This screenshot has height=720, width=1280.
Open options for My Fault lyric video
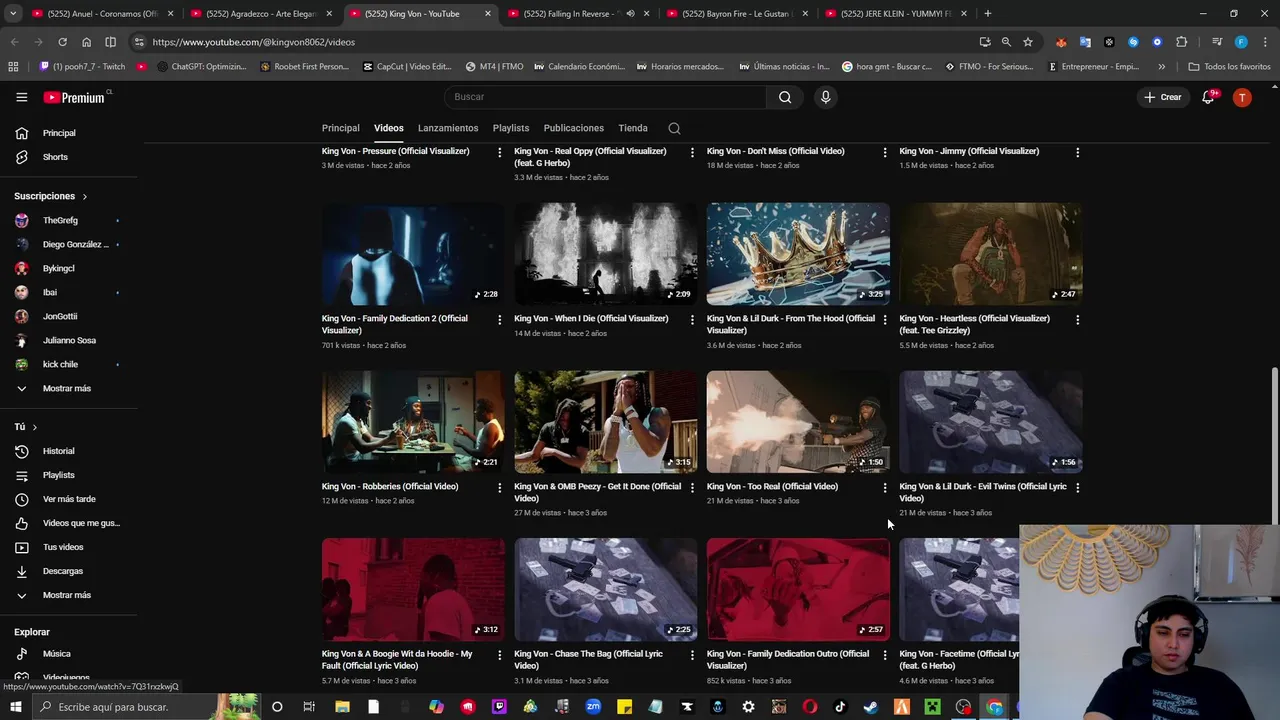click(x=499, y=655)
